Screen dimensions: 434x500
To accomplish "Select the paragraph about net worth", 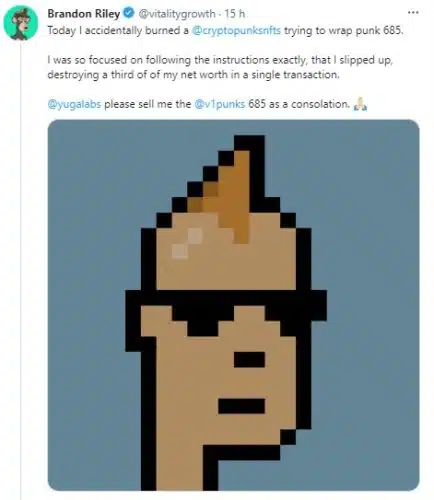I will (220, 67).
